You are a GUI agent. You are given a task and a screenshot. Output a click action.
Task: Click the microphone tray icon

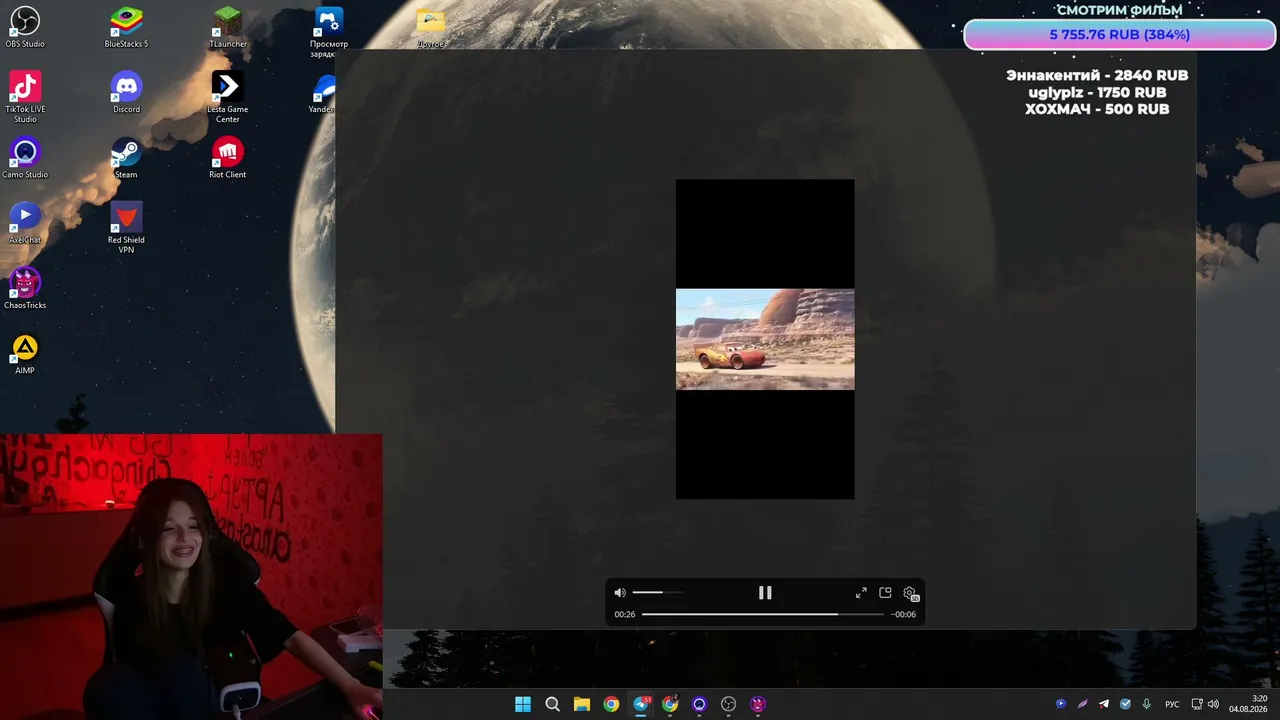click(1147, 704)
